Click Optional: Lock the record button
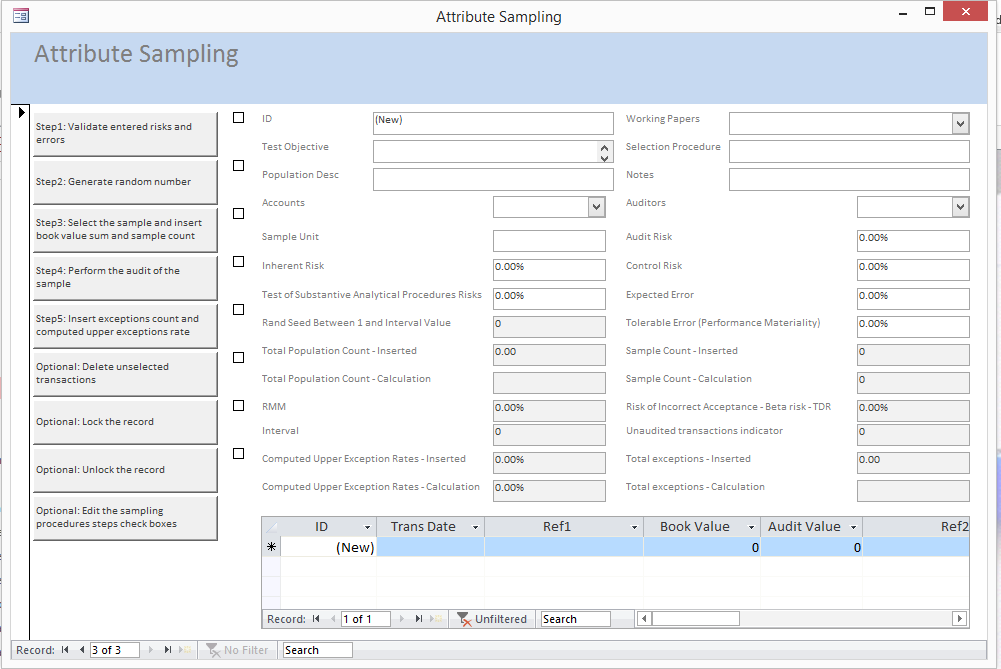This screenshot has height=669, width=1001. point(125,422)
